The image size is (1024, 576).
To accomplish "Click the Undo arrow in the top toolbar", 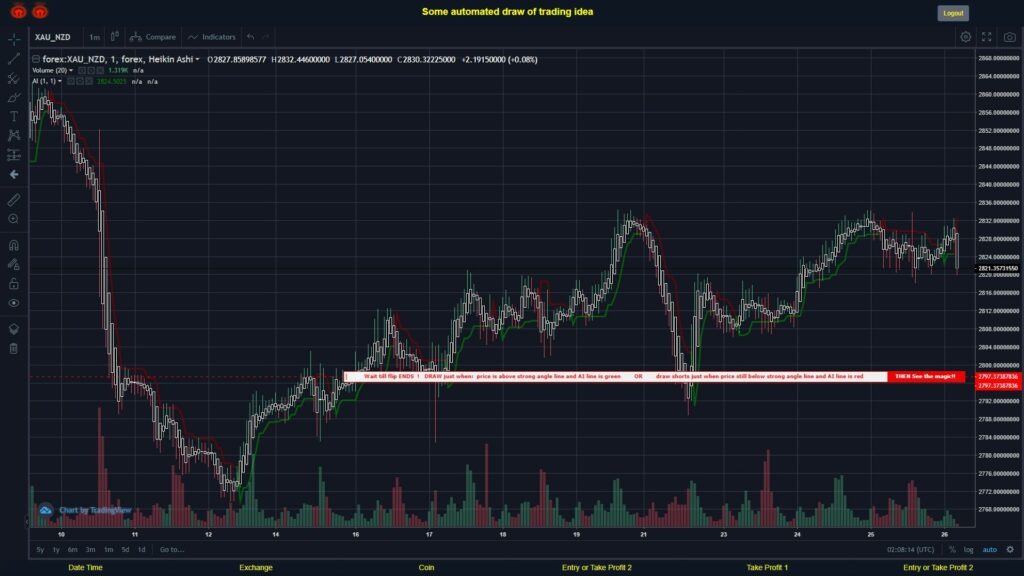I will click(x=250, y=37).
